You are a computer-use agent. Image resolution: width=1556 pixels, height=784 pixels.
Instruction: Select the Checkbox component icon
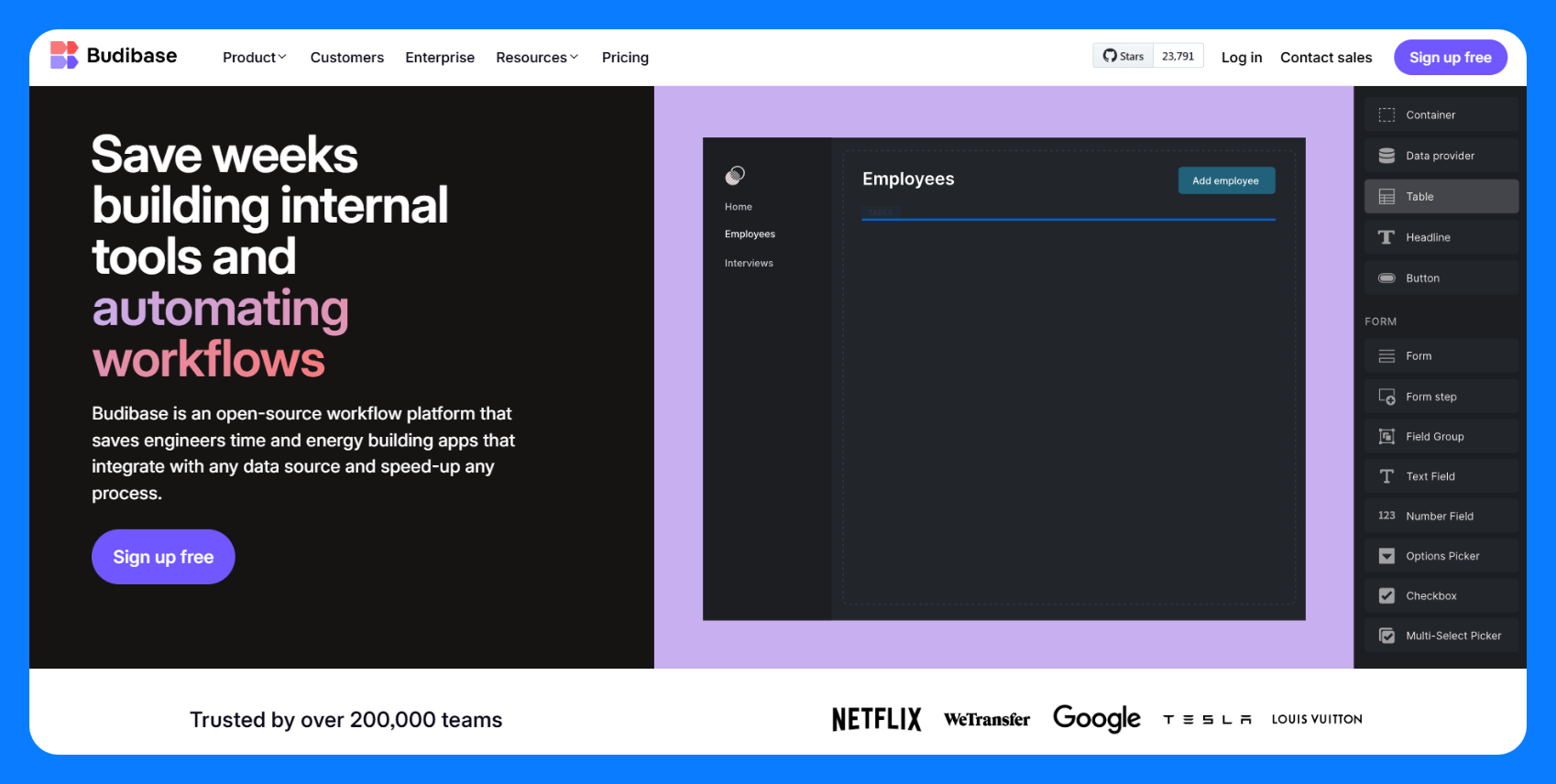1386,595
